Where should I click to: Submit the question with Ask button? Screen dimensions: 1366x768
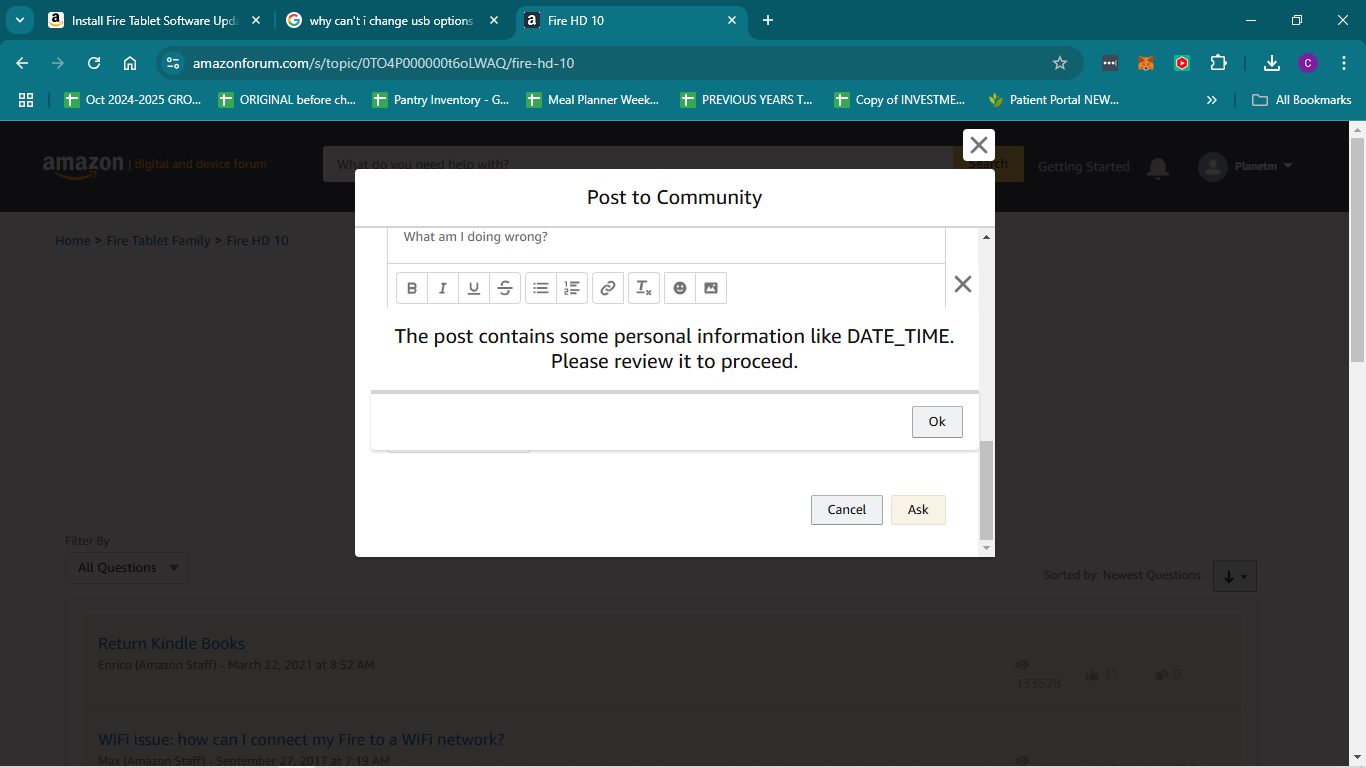(918, 510)
